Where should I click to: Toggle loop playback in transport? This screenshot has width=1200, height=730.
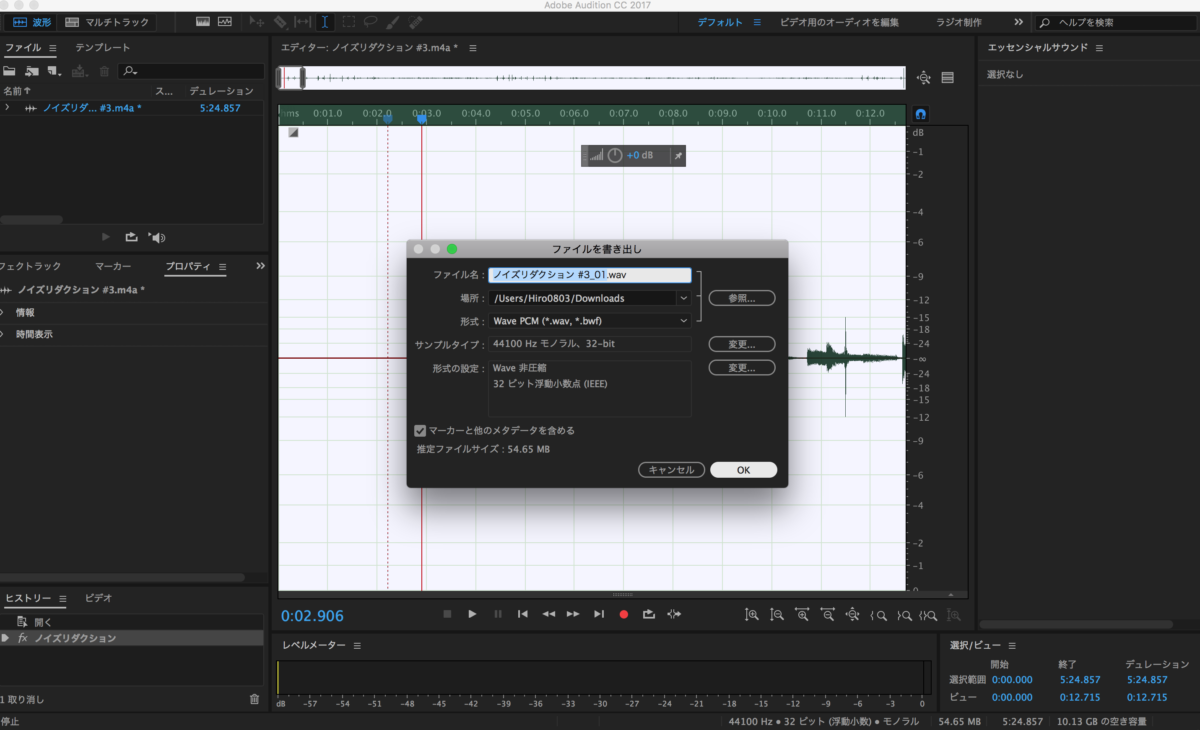pos(649,614)
